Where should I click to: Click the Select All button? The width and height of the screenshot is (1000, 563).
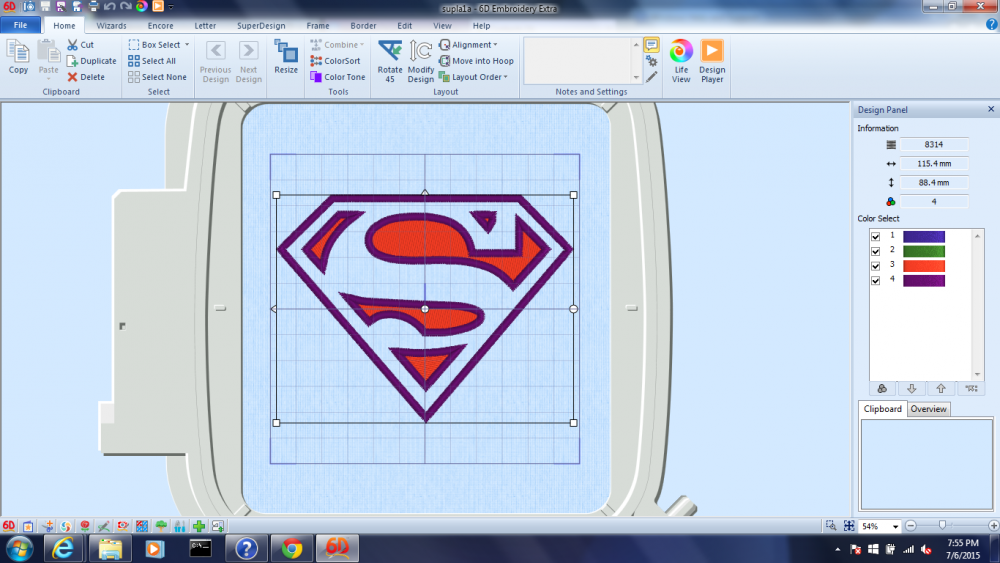[152, 61]
